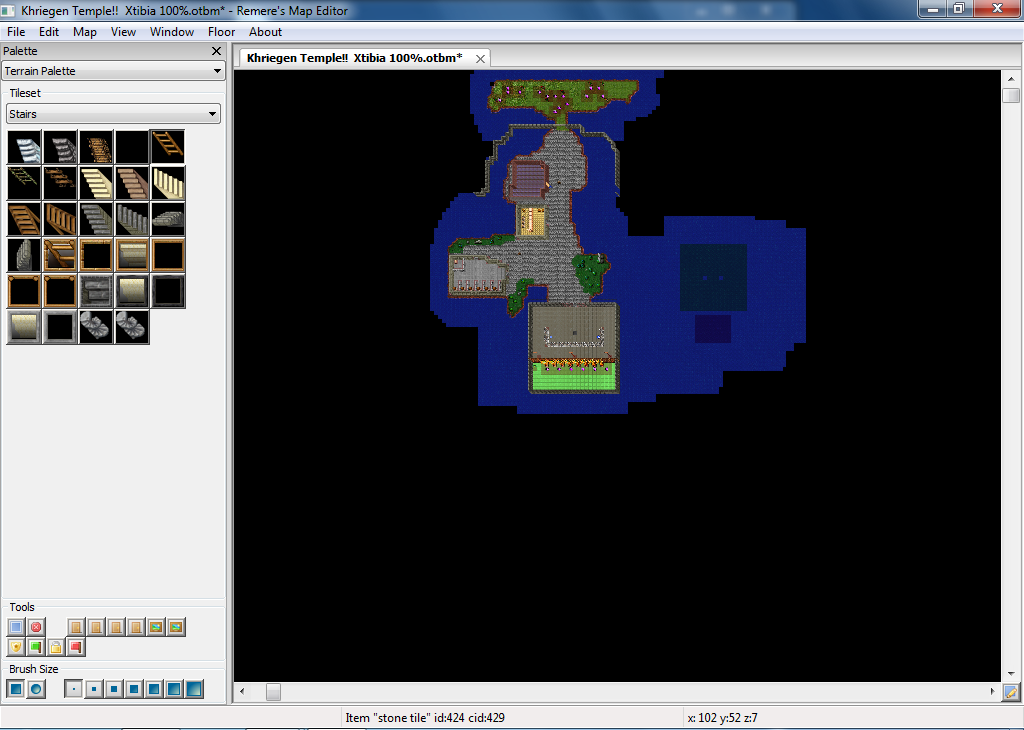Select the red flag zone tool
The height and width of the screenshot is (730, 1024).
coord(76,647)
